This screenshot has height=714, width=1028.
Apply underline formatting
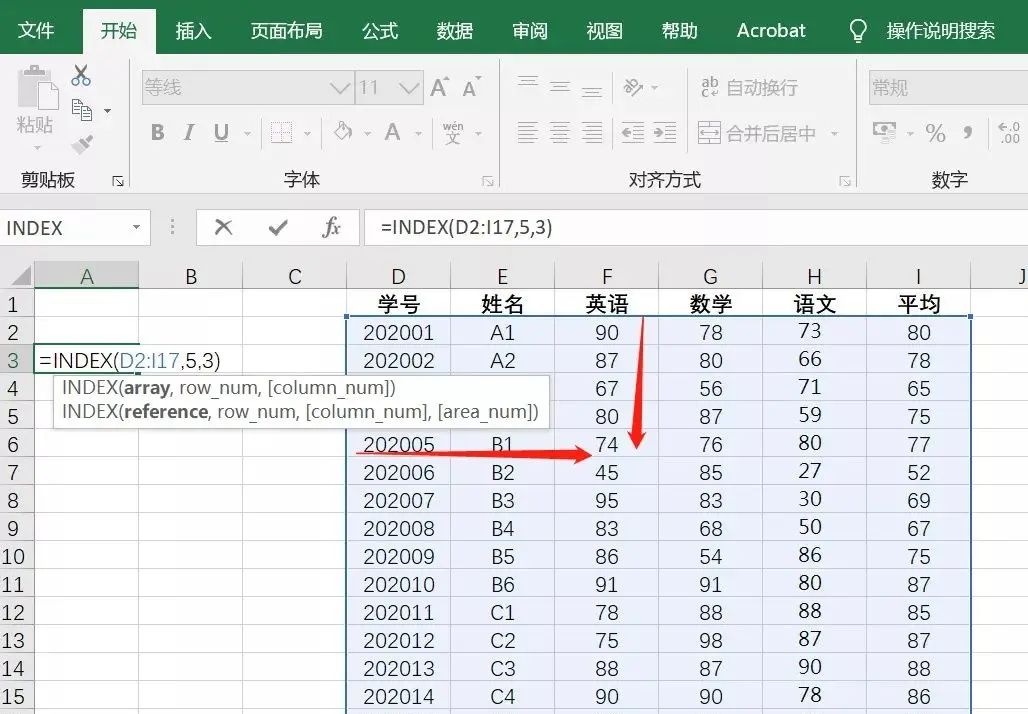pyautogui.click(x=222, y=132)
